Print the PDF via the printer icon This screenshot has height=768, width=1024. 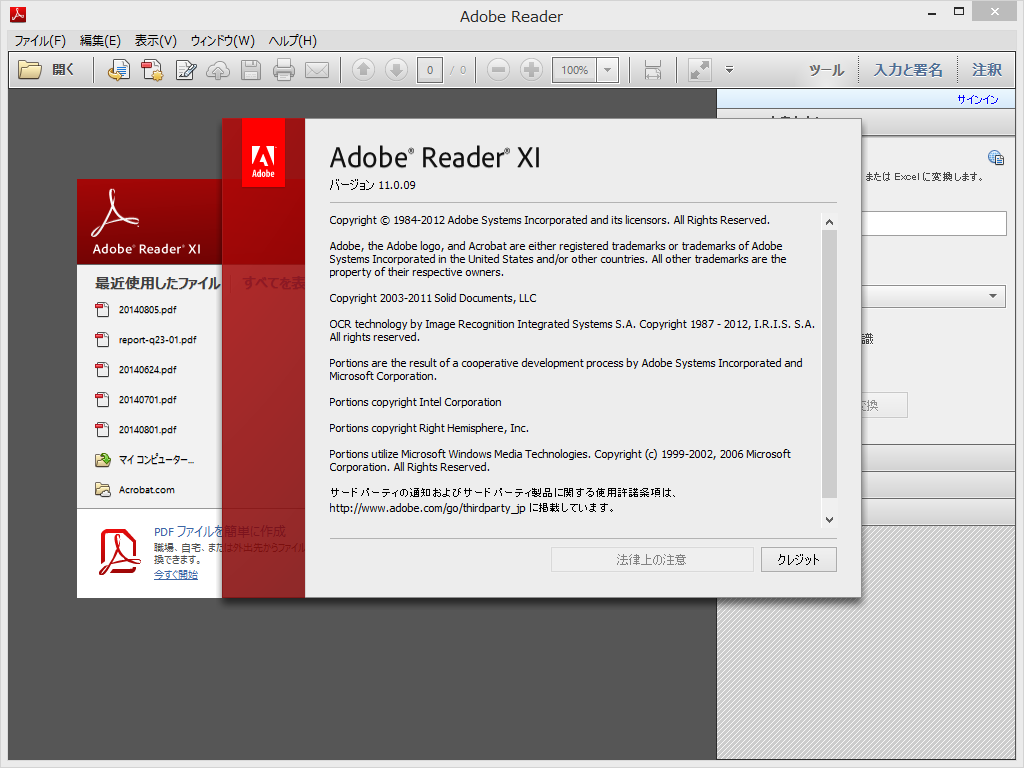pyautogui.click(x=285, y=70)
